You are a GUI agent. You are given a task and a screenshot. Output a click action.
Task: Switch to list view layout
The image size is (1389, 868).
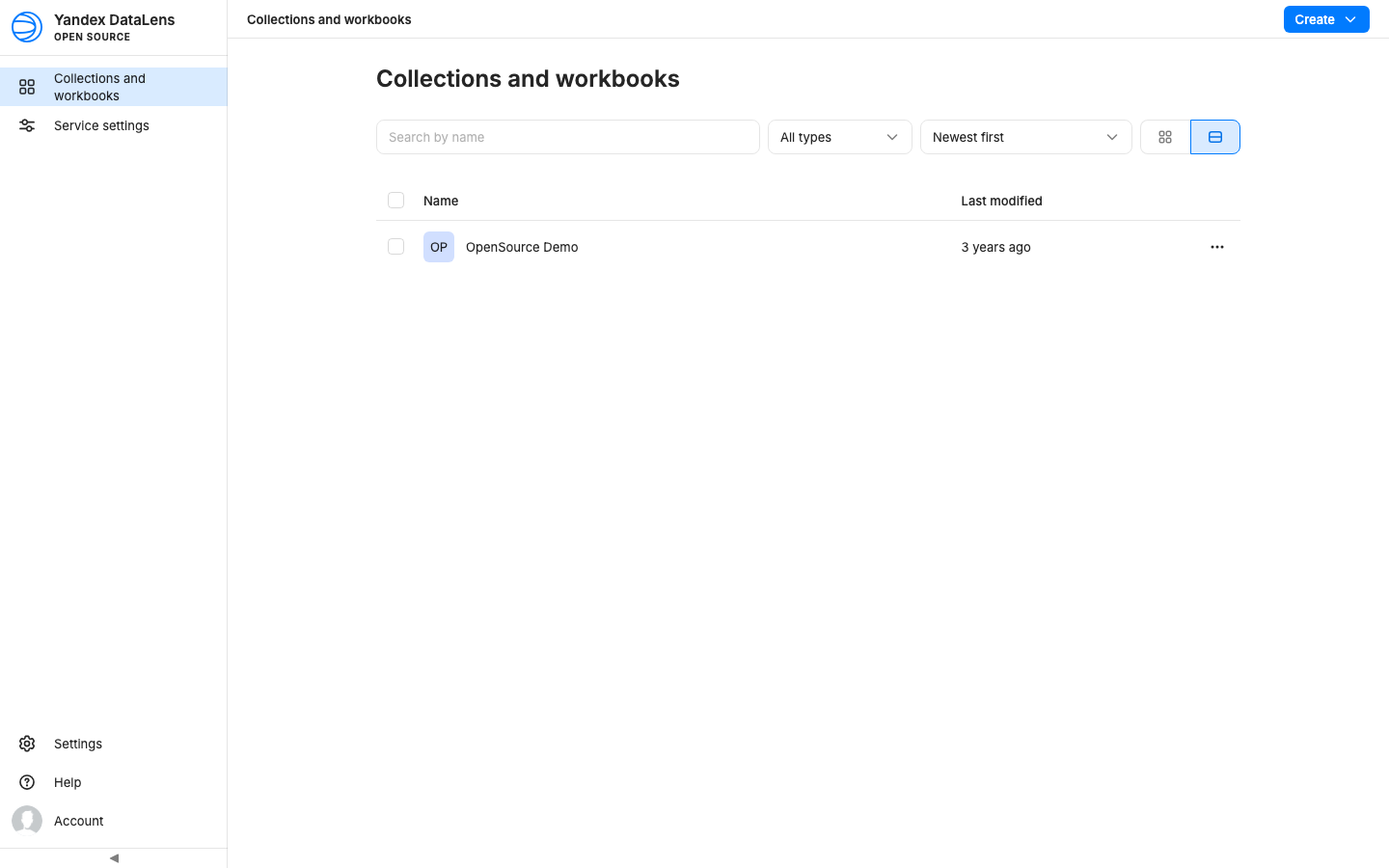pyautogui.click(x=1215, y=137)
